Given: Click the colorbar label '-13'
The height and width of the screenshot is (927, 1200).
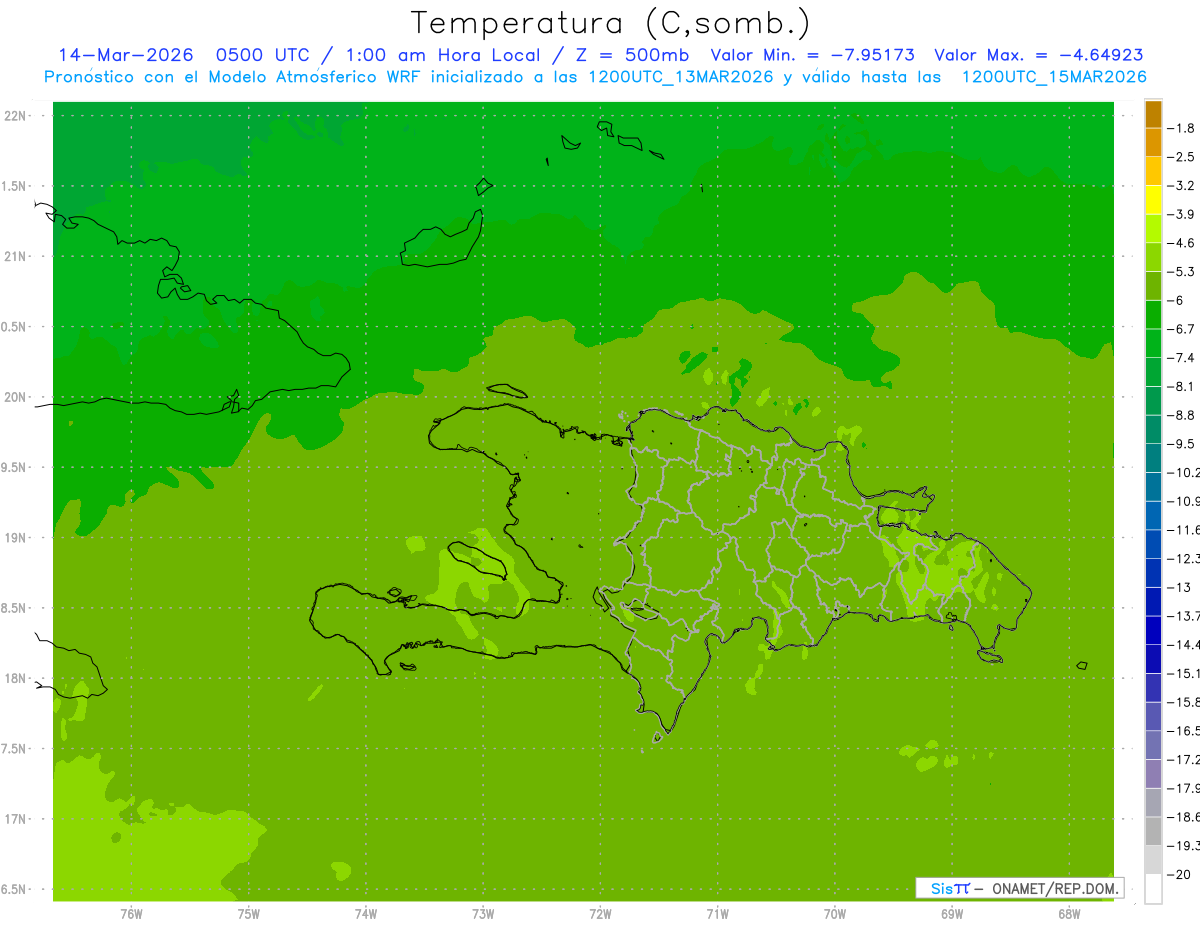Looking at the screenshot, I should click(1179, 587).
